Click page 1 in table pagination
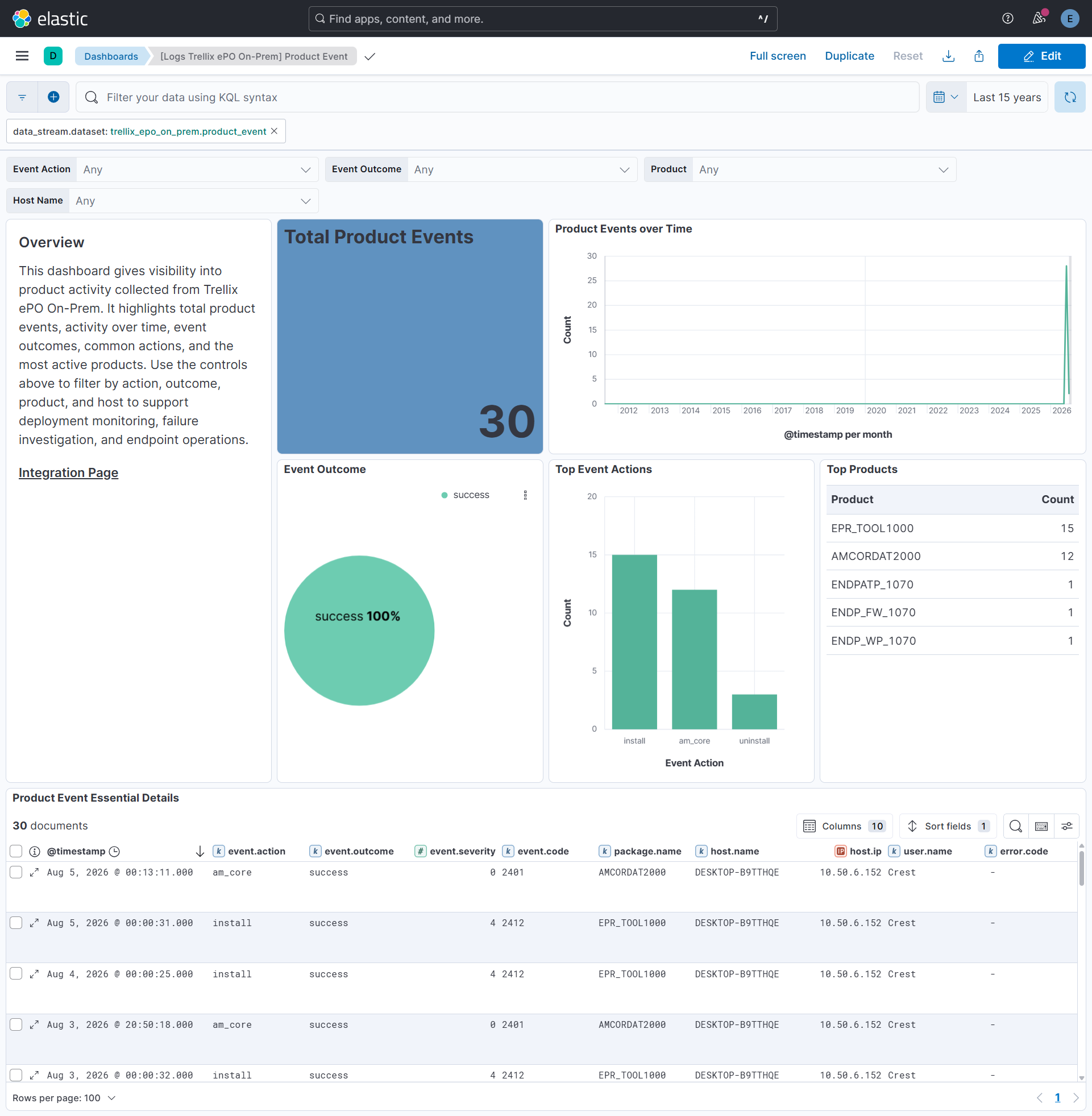This screenshot has height=1116, width=1092. tap(1057, 1098)
